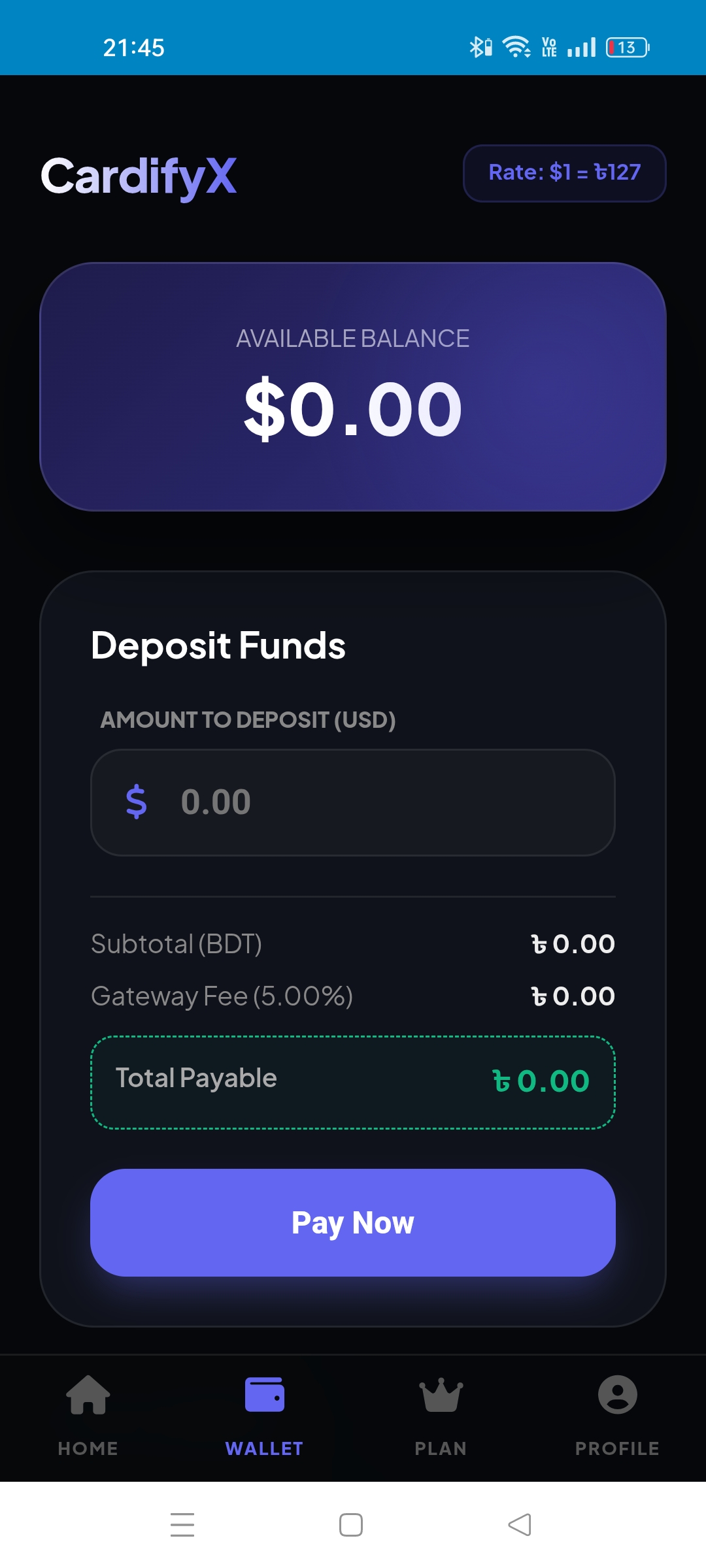Image resolution: width=706 pixels, height=1568 pixels.
Task: Tap the Plan crown icon
Action: tap(441, 1394)
